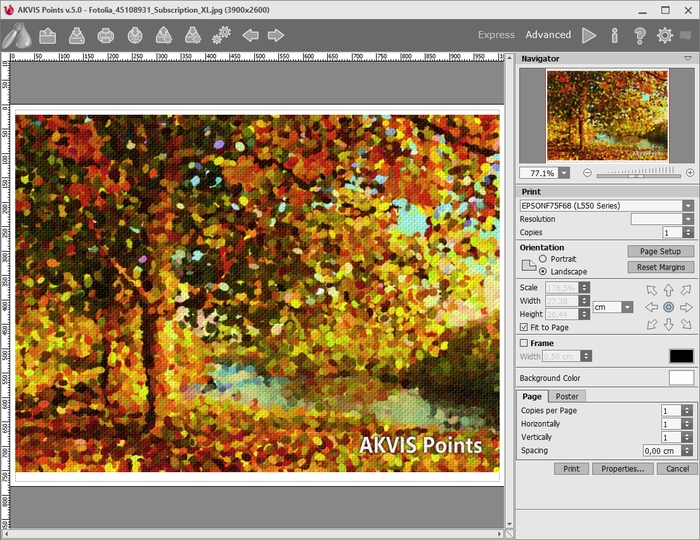The width and height of the screenshot is (700, 540).
Task: Click the Print button at bottom
Action: click(571, 469)
